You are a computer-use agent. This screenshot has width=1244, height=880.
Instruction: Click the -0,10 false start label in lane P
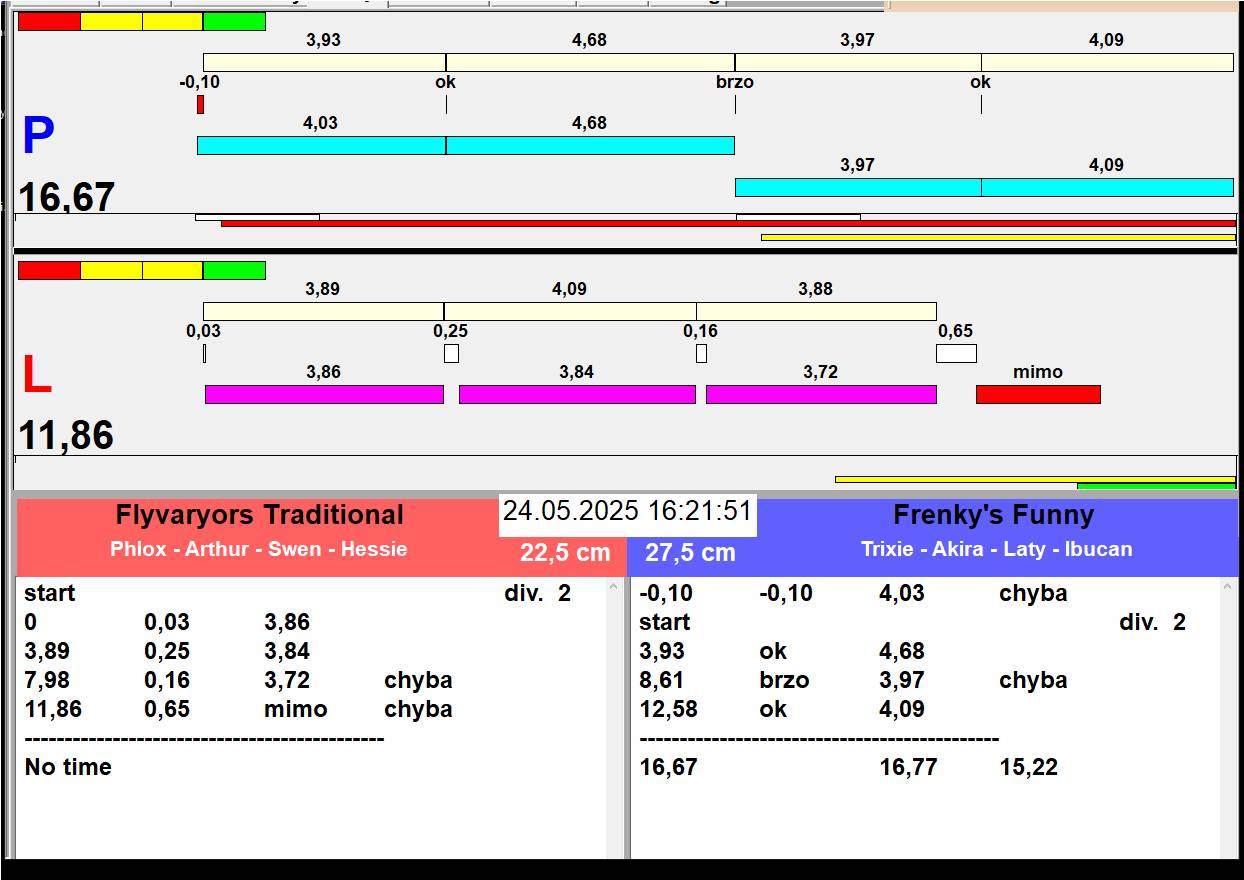click(199, 82)
